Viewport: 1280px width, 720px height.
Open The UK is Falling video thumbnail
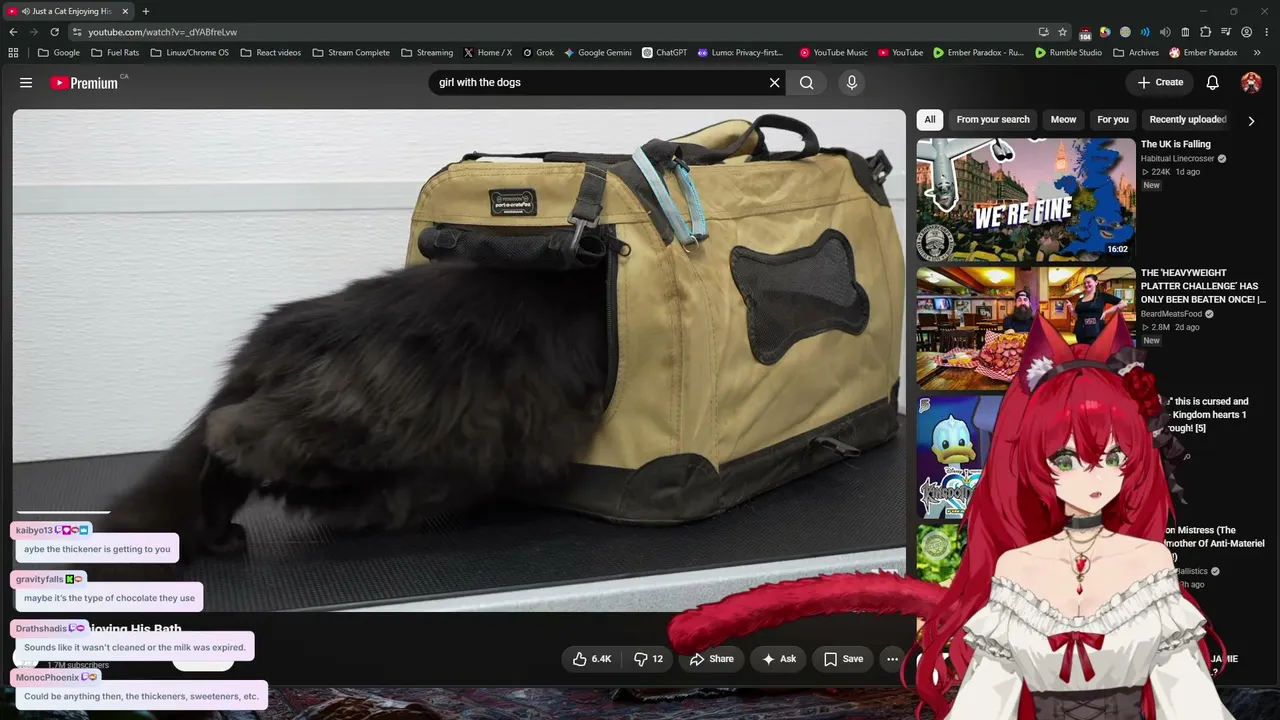[x=1026, y=200]
